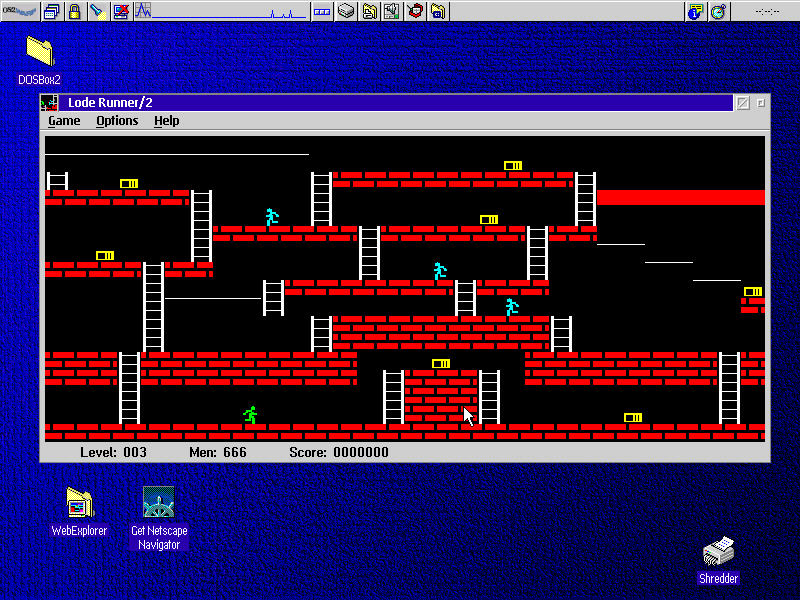Click the cyan enemy on the large brick block
800x600 pixels.
click(512, 307)
